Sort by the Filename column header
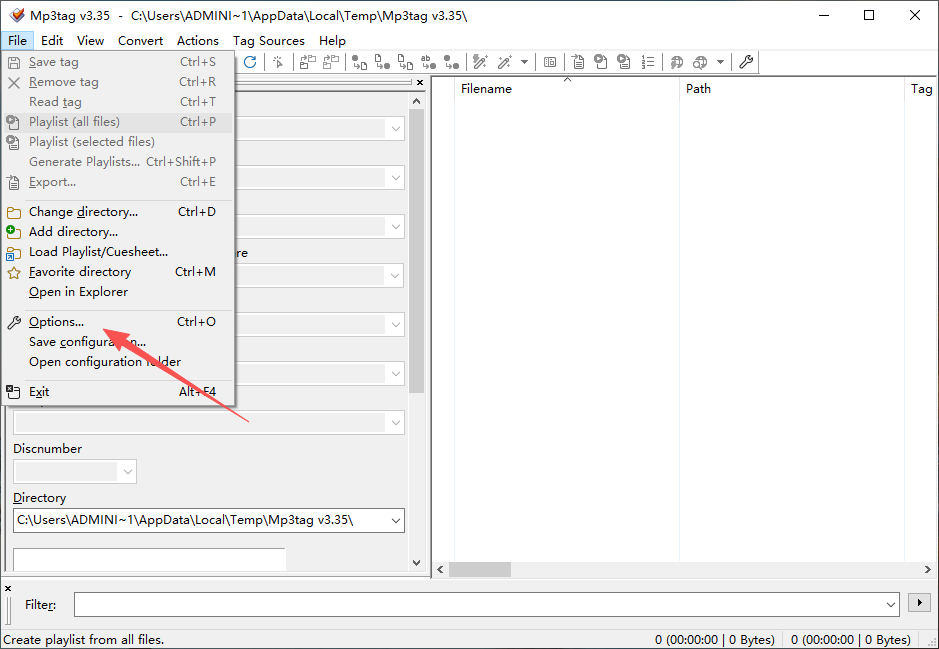939x649 pixels. coord(567,89)
